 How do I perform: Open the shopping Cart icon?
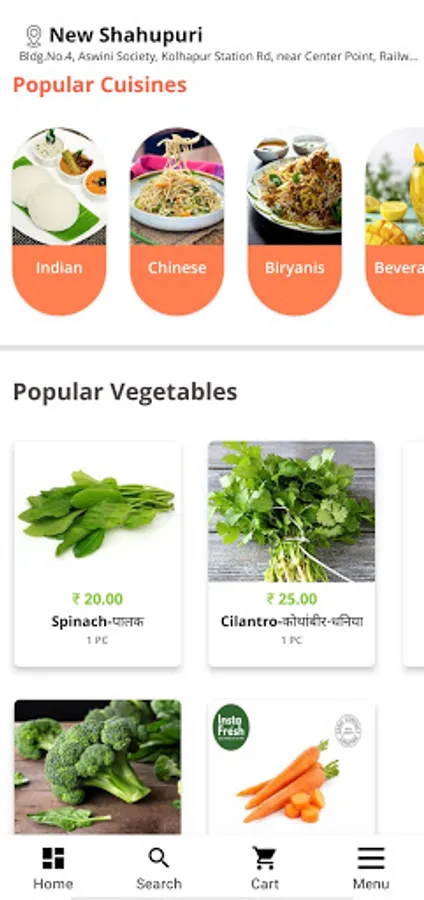[x=264, y=858]
